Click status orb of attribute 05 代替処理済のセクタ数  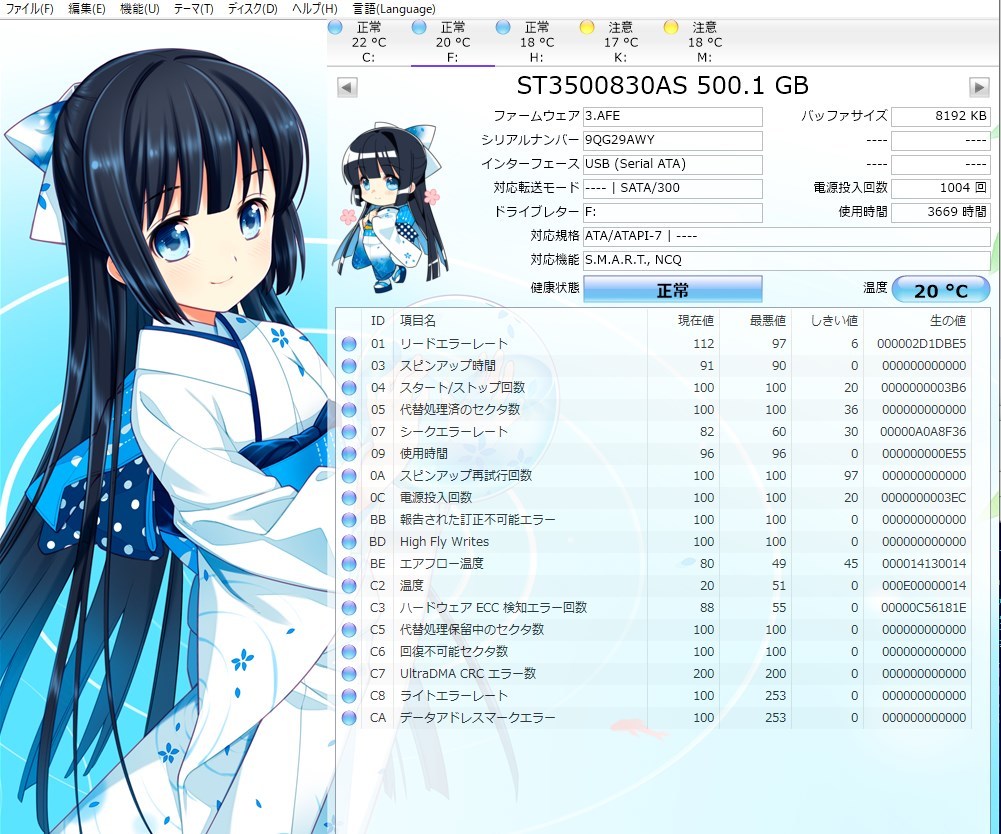[349, 410]
